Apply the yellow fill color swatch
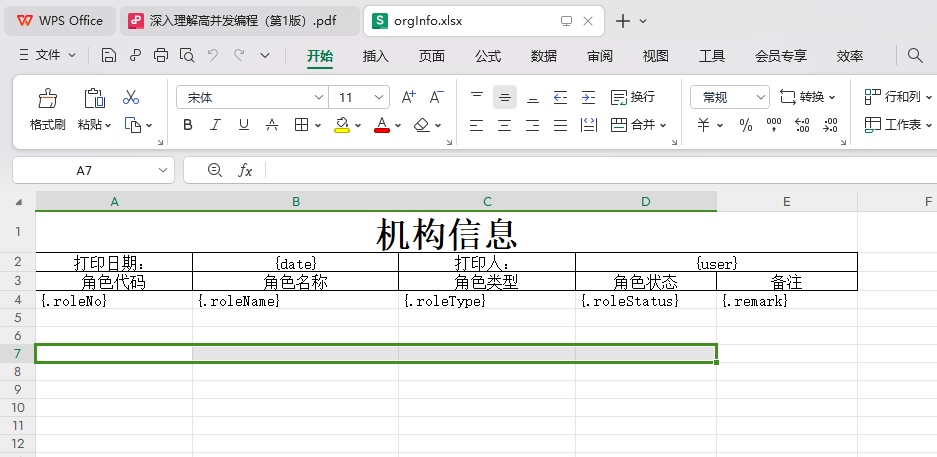Viewport: 937px width, 457px height. click(342, 125)
